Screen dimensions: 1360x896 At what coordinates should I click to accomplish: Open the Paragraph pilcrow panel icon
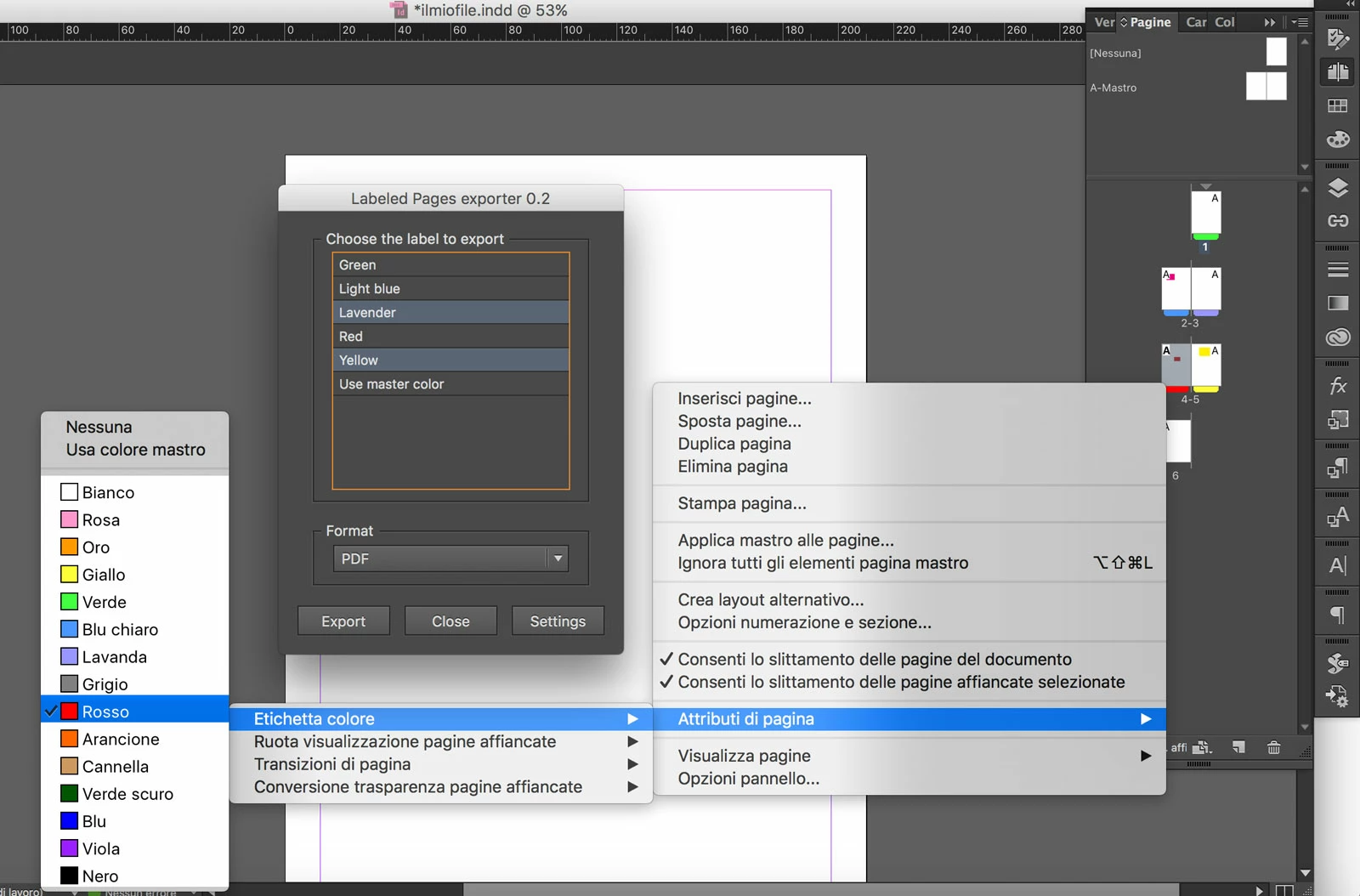tap(1338, 615)
